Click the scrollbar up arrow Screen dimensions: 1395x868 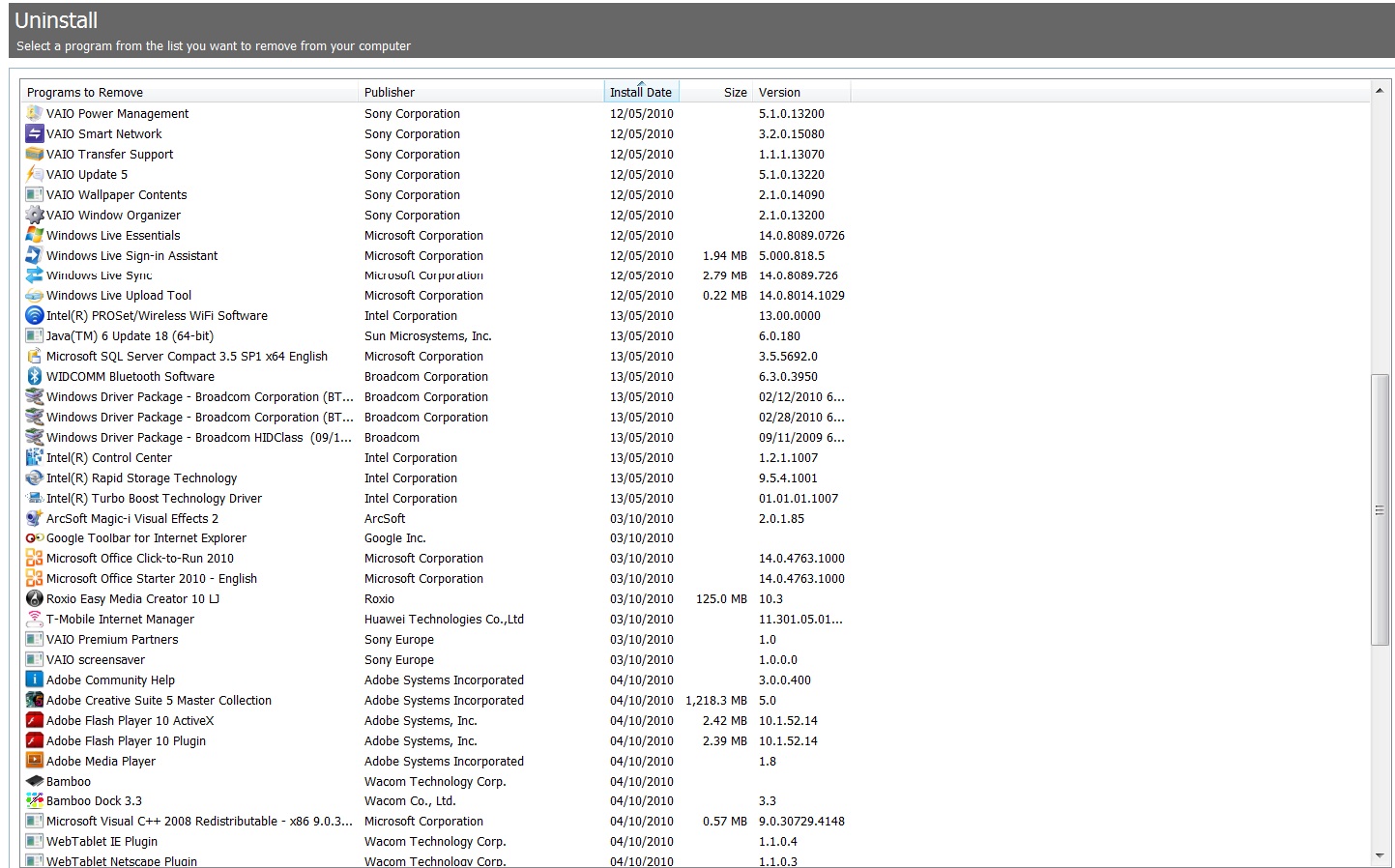pyautogui.click(x=1380, y=91)
